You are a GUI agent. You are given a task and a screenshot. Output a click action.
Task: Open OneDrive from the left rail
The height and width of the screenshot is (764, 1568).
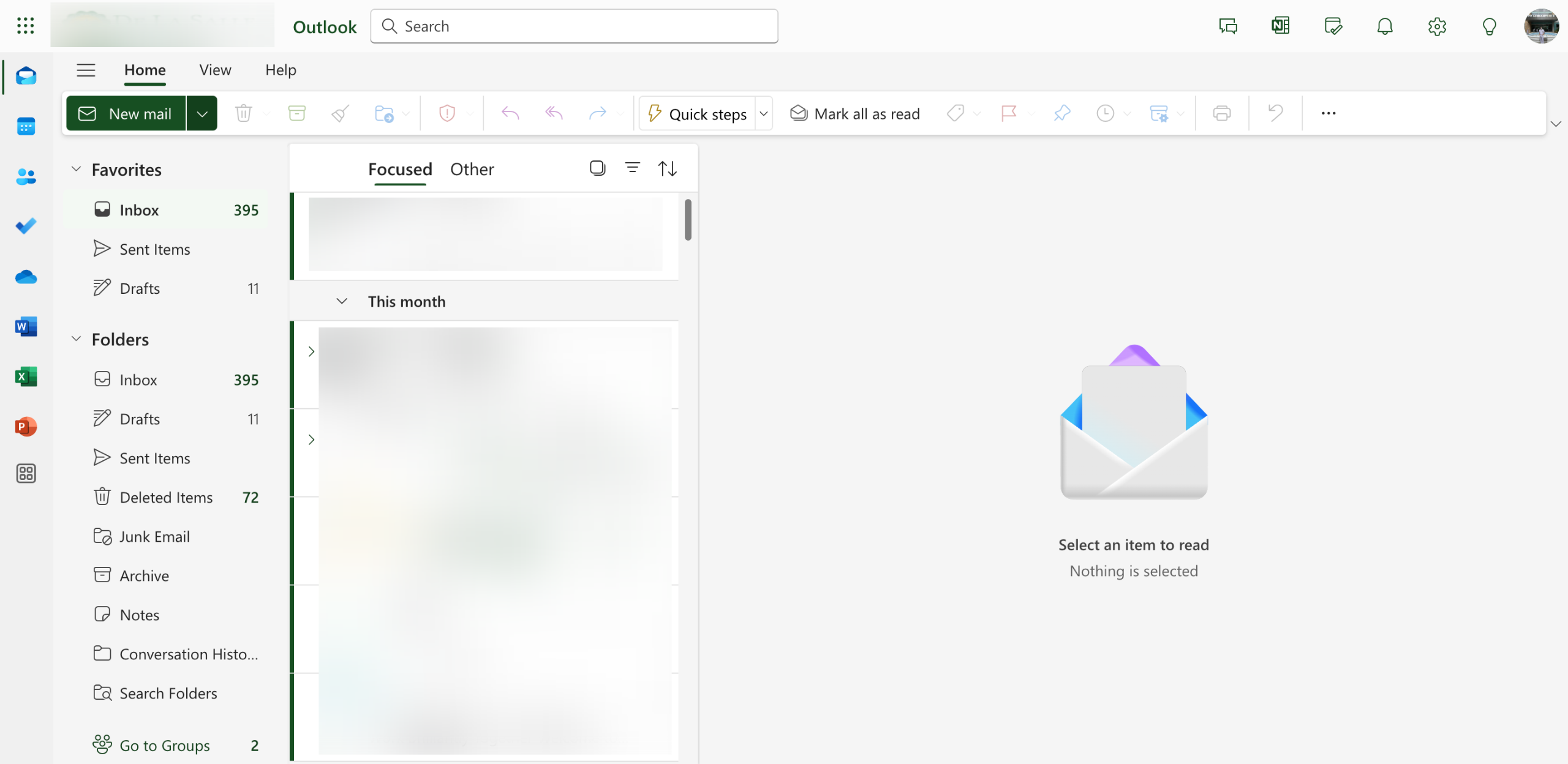(26, 277)
